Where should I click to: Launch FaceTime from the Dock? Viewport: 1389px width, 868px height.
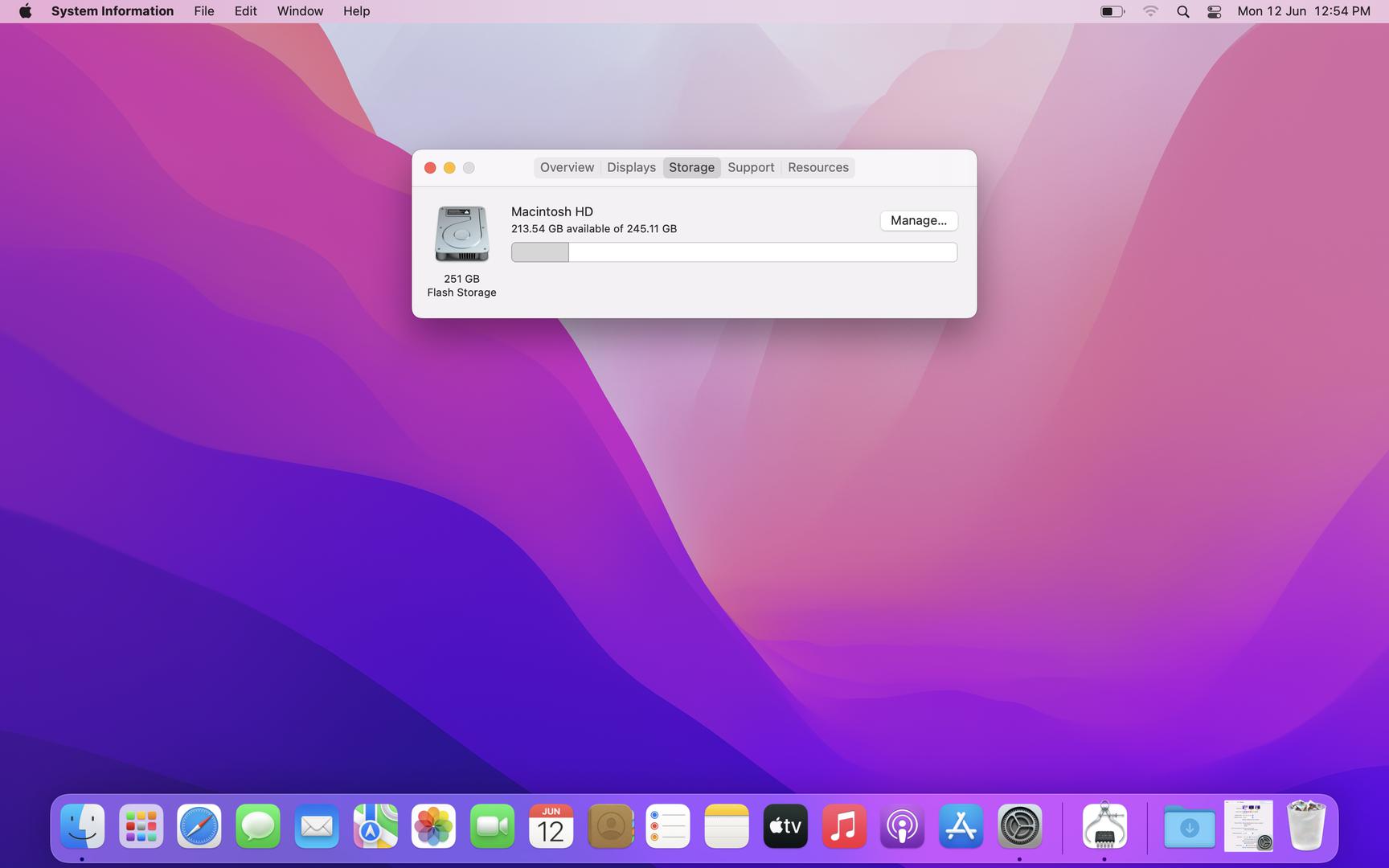[492, 826]
